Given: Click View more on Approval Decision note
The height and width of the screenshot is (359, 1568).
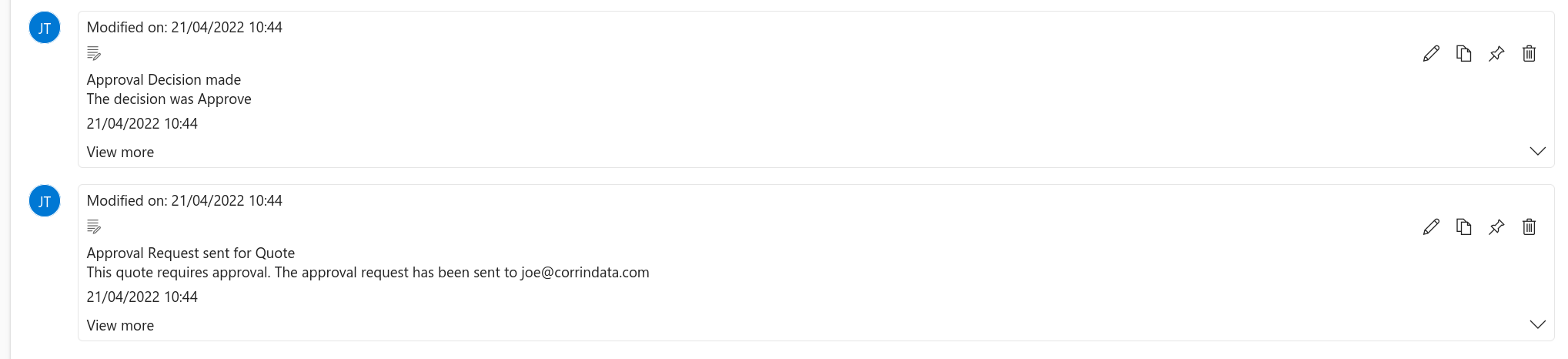Looking at the screenshot, I should coord(120,153).
